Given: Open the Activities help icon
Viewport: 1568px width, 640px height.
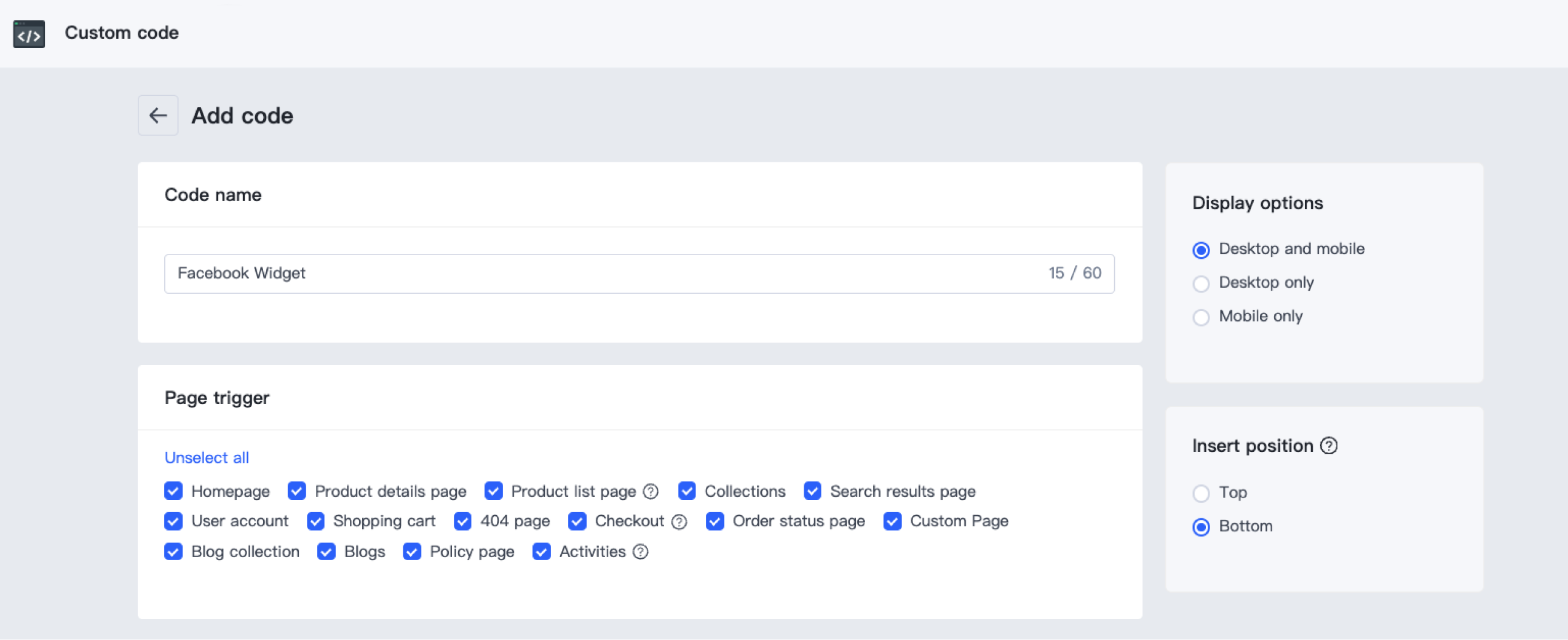Looking at the screenshot, I should (641, 552).
